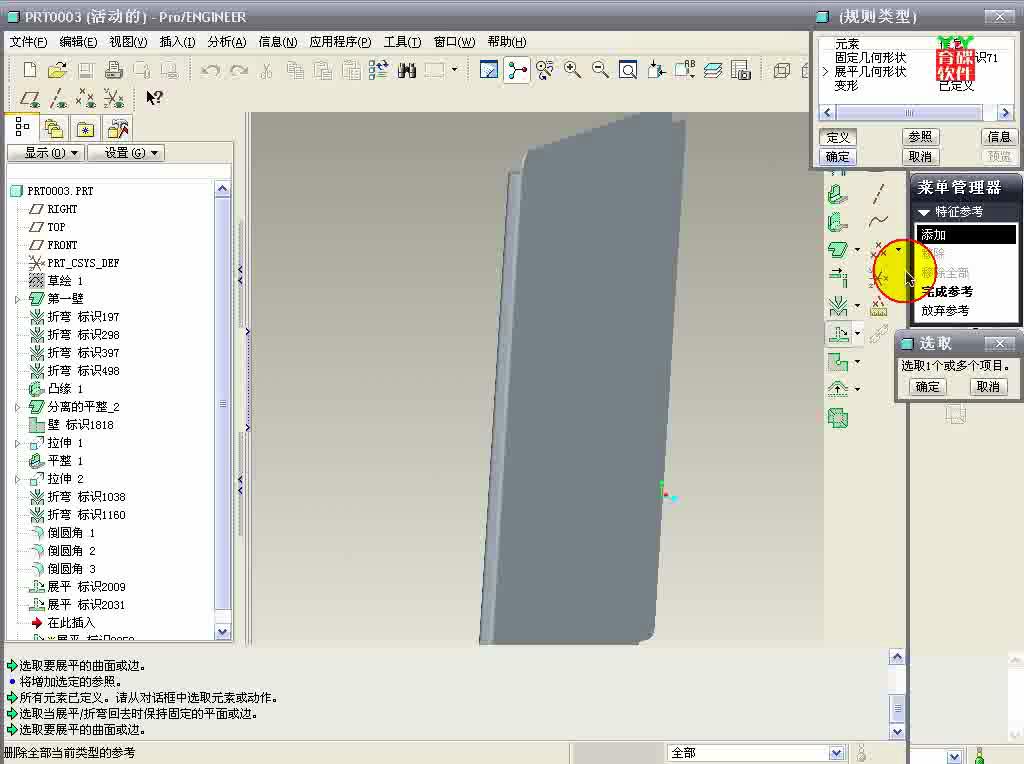Toggle the spin center display

(x=517, y=70)
